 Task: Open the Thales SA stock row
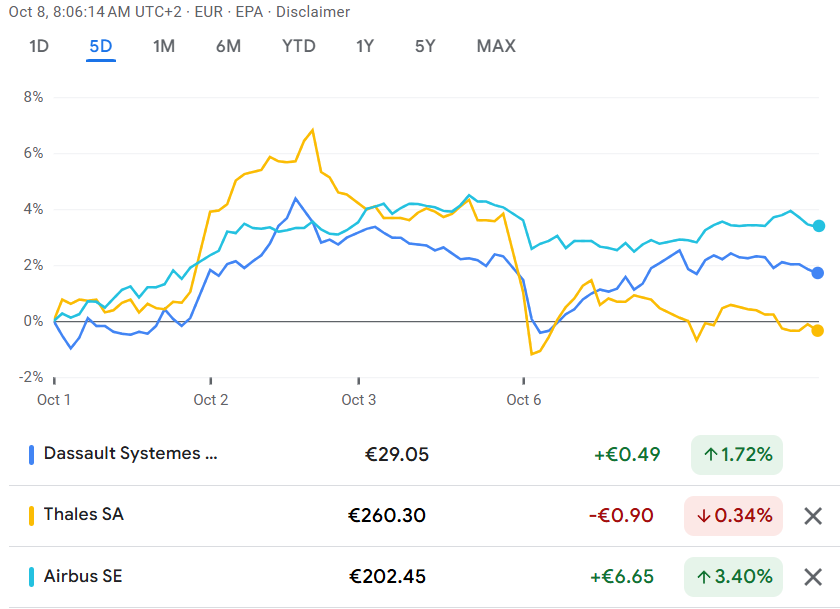pyautogui.click(x=84, y=515)
